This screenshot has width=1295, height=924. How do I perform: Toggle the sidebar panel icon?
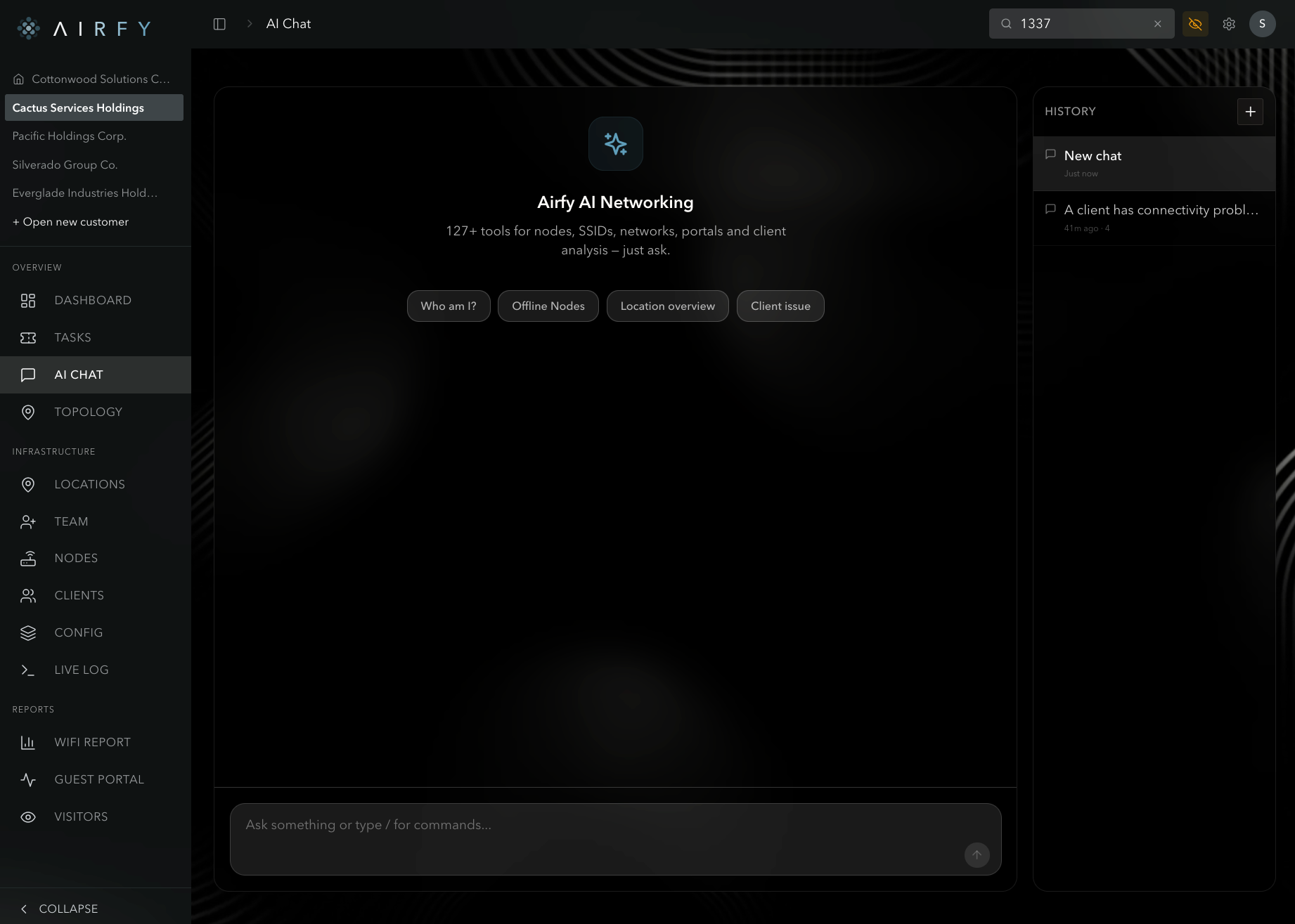click(219, 24)
